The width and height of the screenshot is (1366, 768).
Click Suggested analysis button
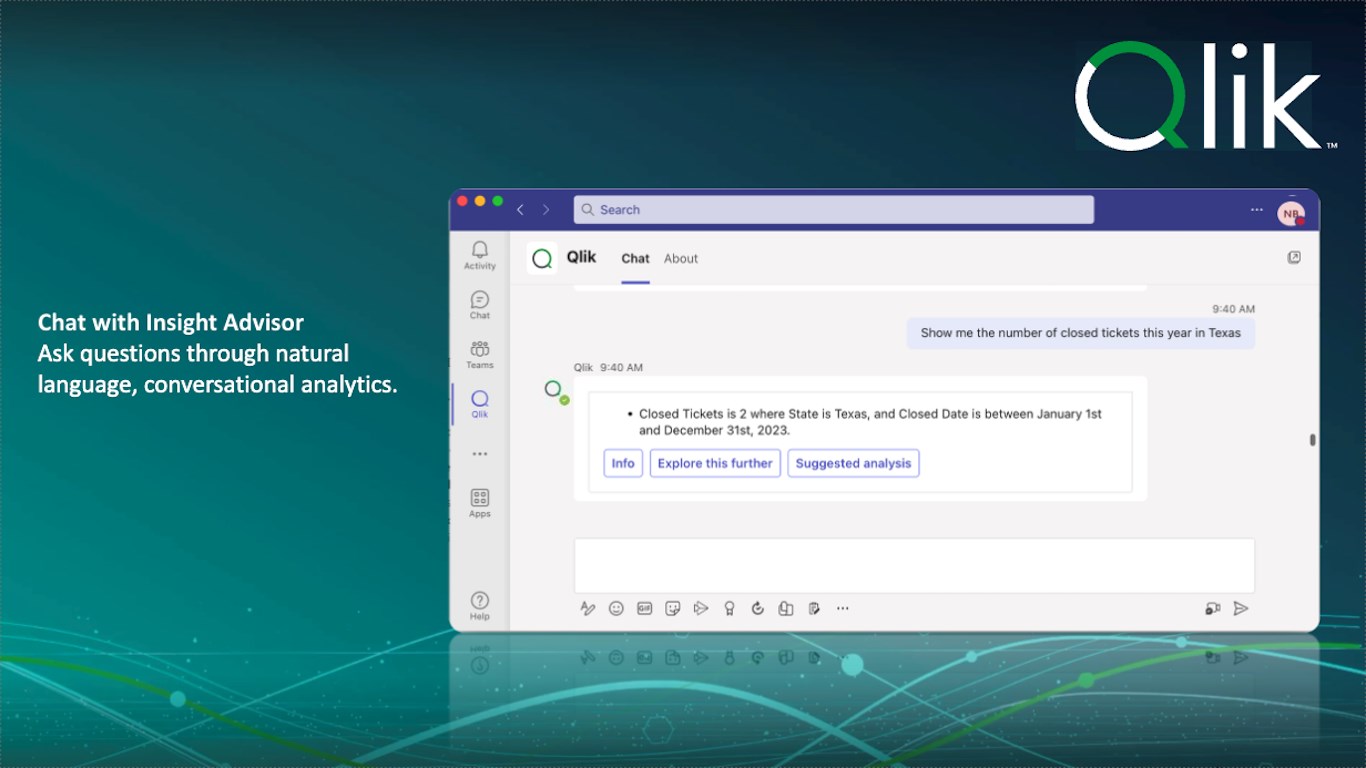point(853,463)
